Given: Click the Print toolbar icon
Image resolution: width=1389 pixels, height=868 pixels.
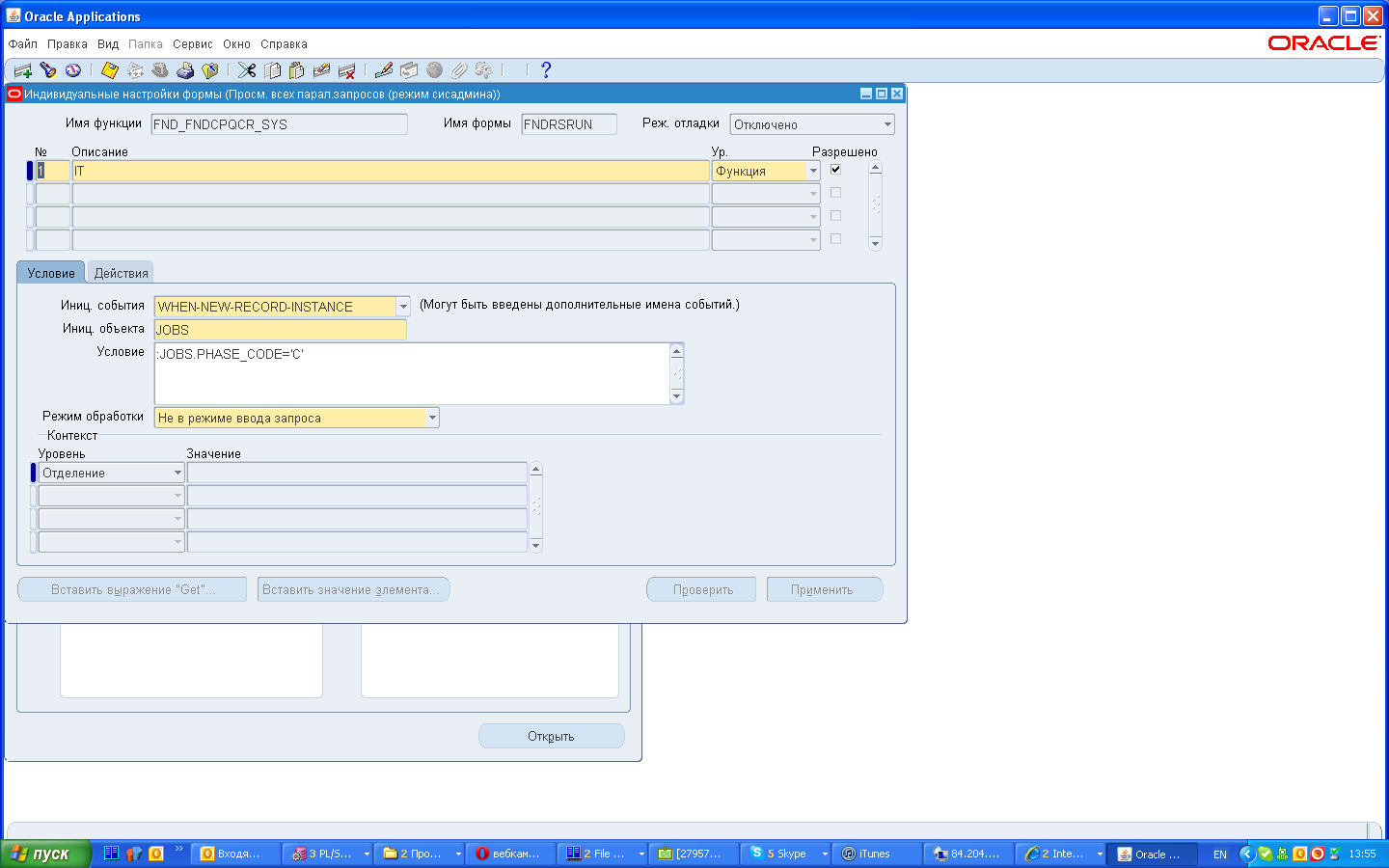Looking at the screenshot, I should (185, 70).
